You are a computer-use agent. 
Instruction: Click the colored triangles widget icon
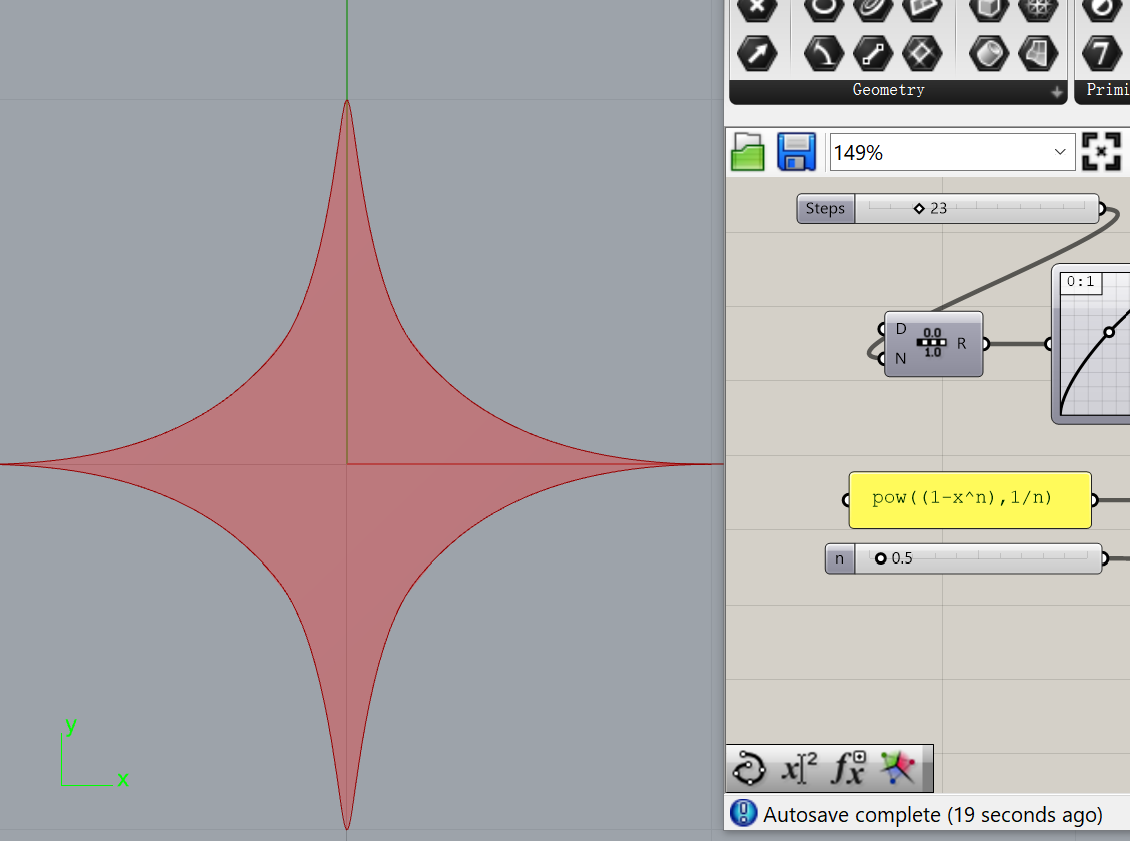tap(897, 768)
